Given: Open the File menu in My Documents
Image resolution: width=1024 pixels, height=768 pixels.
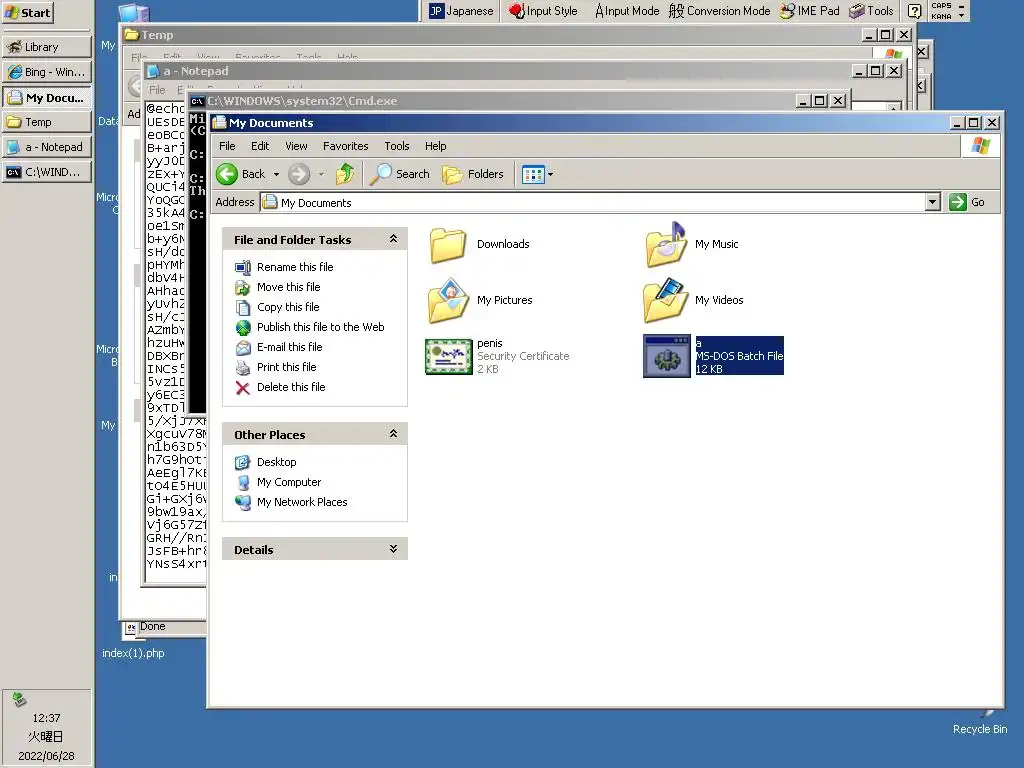Looking at the screenshot, I should 227,146.
